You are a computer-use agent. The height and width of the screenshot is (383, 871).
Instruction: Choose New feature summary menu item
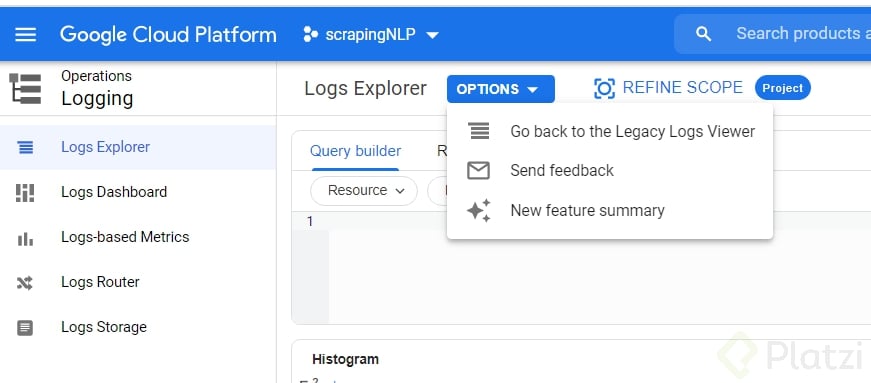pyautogui.click(x=609, y=211)
